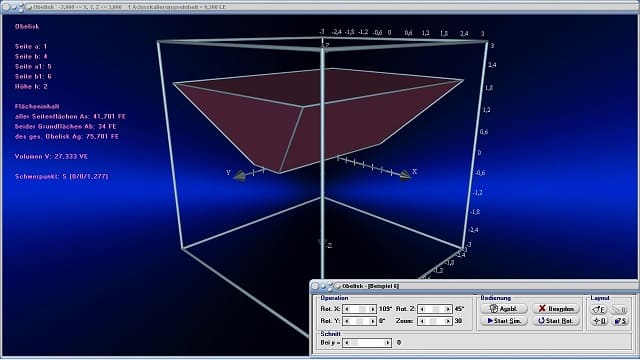The width and height of the screenshot is (640, 360).
Task: Click left arrow of Rot. Y scrollbar
Action: tap(347, 321)
